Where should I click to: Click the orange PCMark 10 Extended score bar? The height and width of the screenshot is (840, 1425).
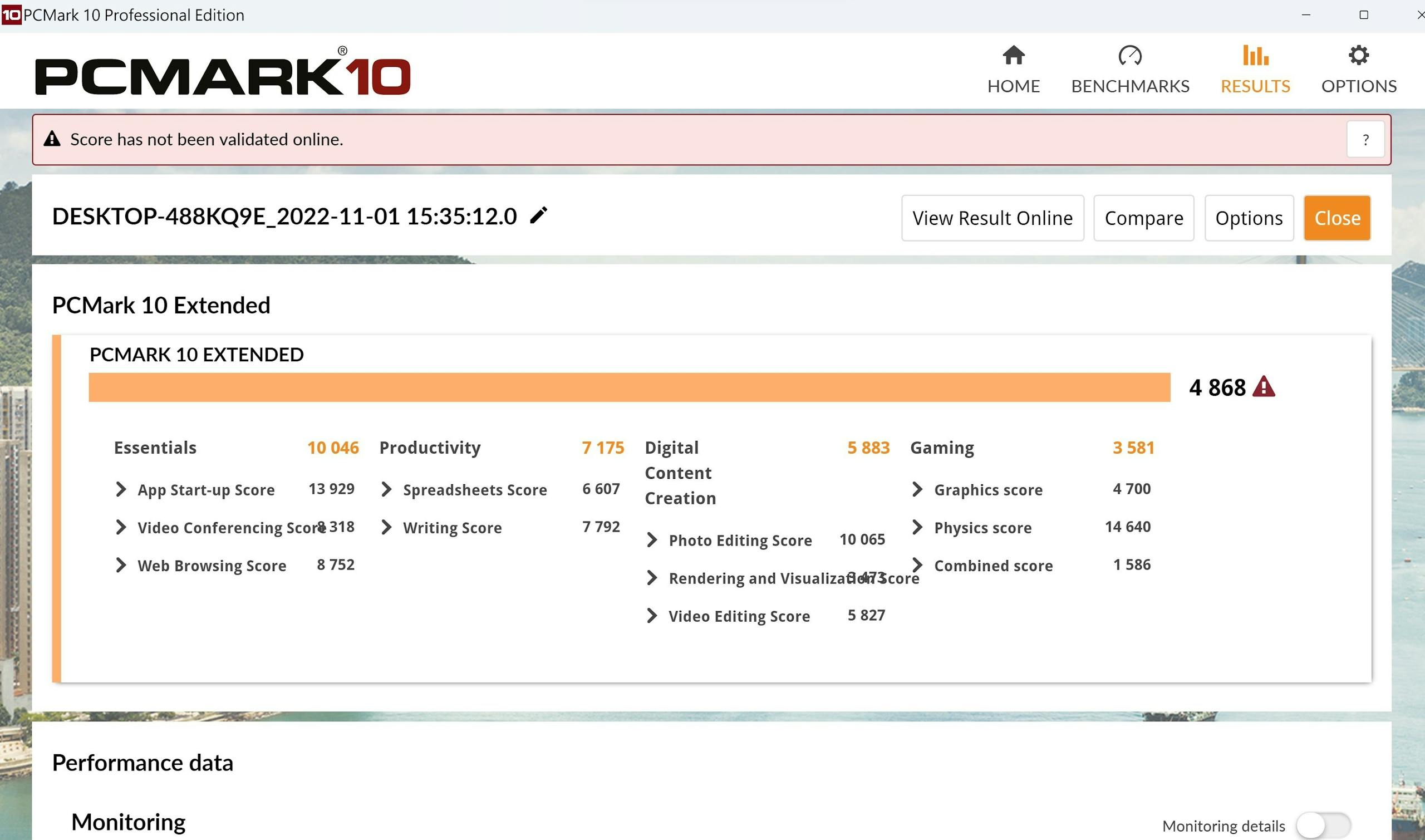point(629,387)
